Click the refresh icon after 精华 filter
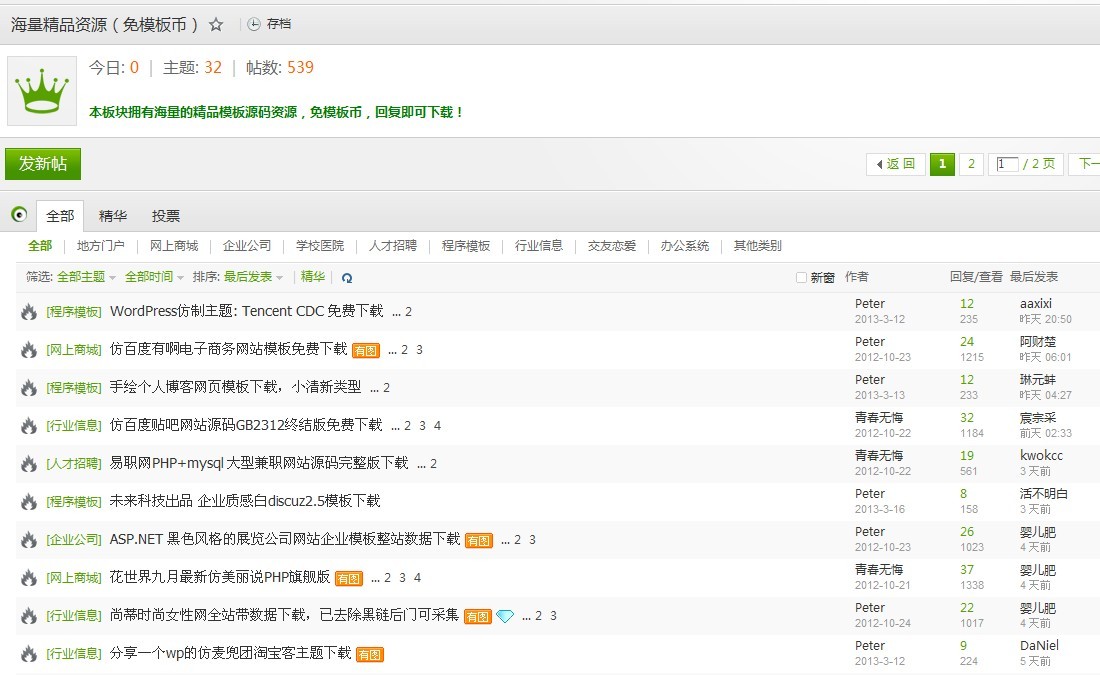Viewport: 1100px width, 675px height. pyautogui.click(x=347, y=278)
